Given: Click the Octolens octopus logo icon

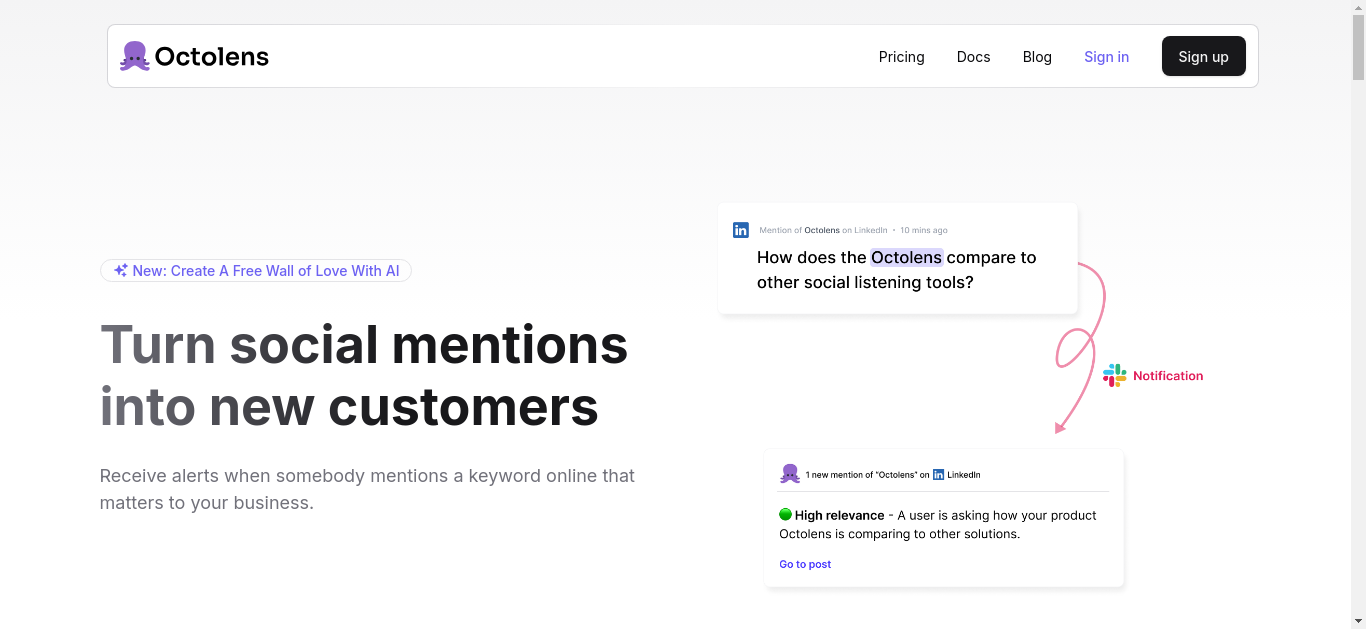Looking at the screenshot, I should tap(135, 56).
